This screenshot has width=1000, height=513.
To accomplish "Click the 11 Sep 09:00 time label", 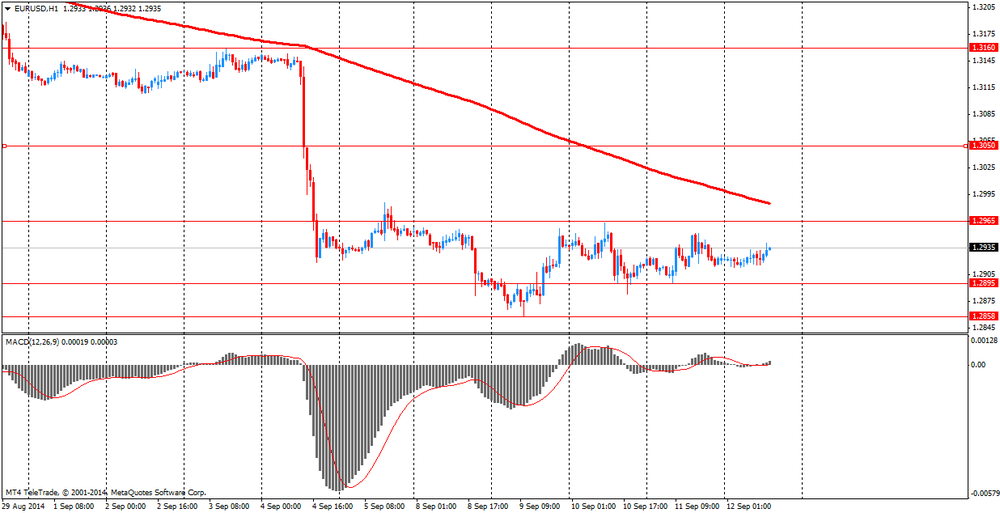I will point(698,507).
